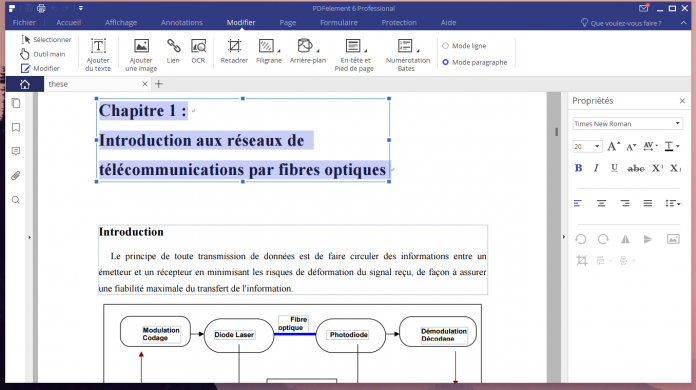Add a new tab with plus button

[159, 84]
